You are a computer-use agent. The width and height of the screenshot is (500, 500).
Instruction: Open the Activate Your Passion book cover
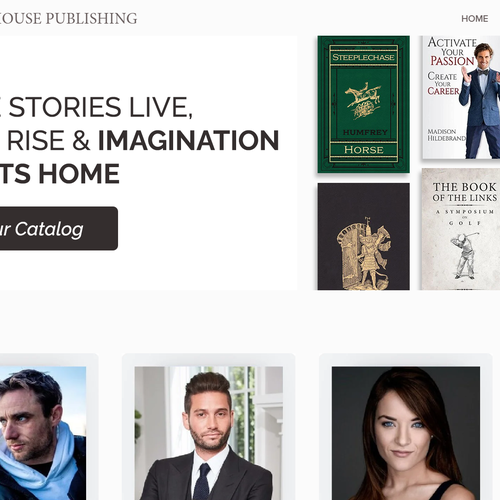click(461, 97)
